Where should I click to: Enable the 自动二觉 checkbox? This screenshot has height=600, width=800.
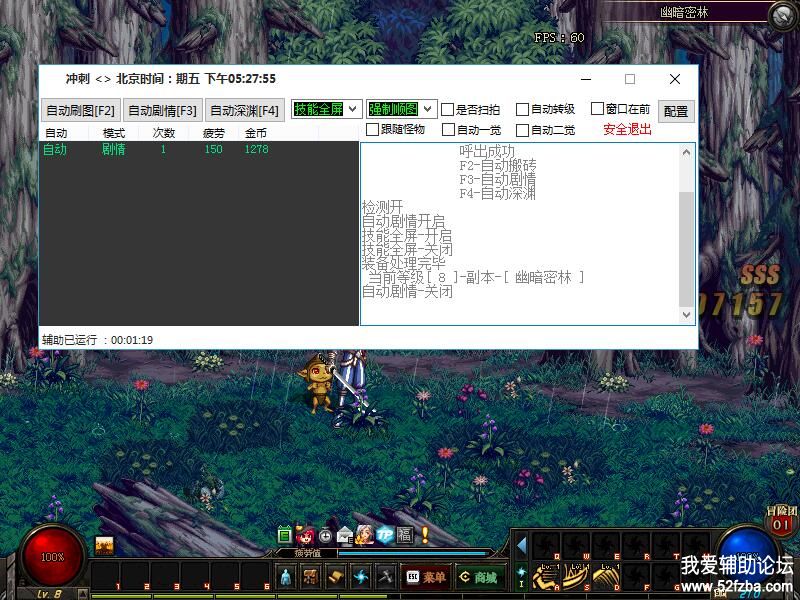point(522,130)
